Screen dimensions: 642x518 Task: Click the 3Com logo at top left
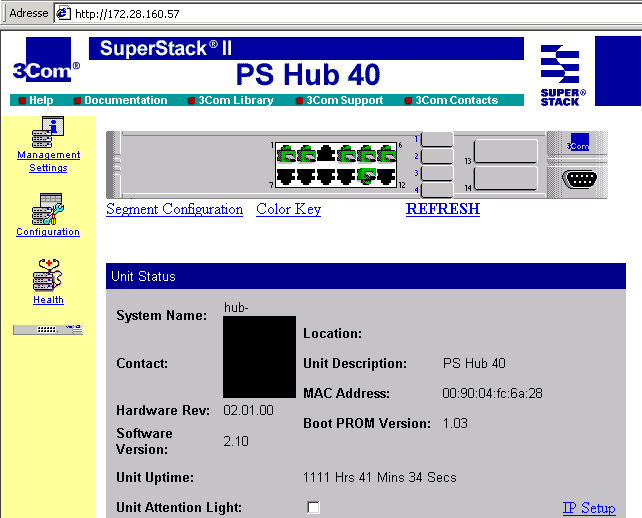click(x=46, y=60)
